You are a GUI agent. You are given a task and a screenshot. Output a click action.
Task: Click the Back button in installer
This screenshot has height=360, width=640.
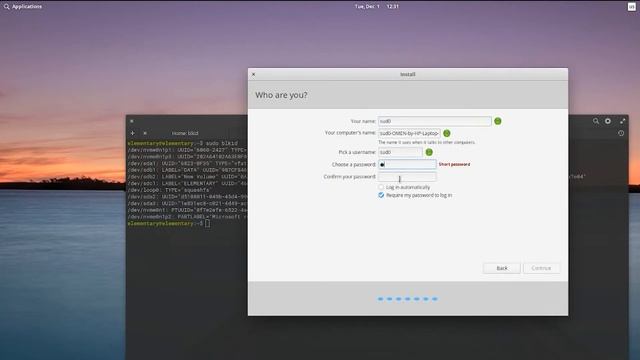click(502, 268)
